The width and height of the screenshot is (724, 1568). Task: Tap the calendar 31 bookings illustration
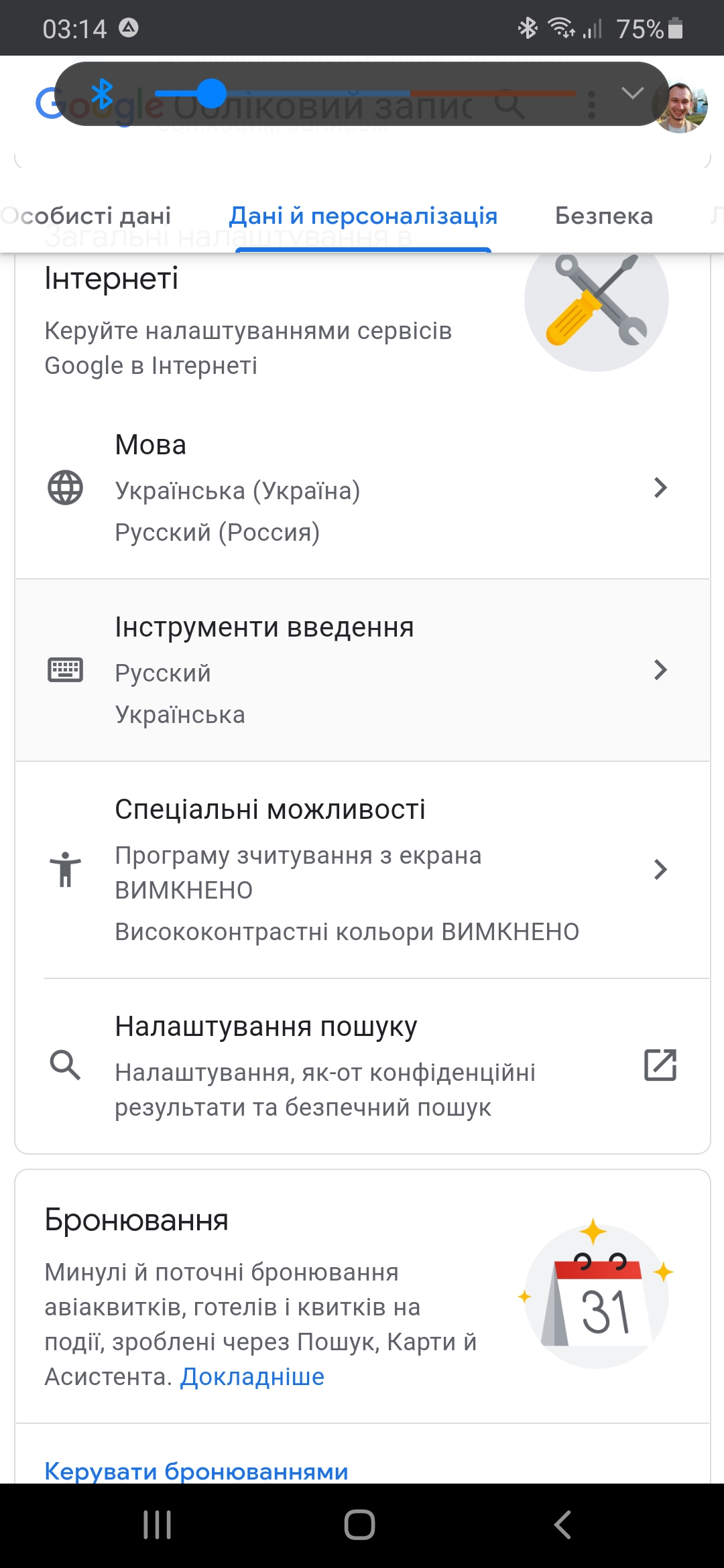point(597,1293)
